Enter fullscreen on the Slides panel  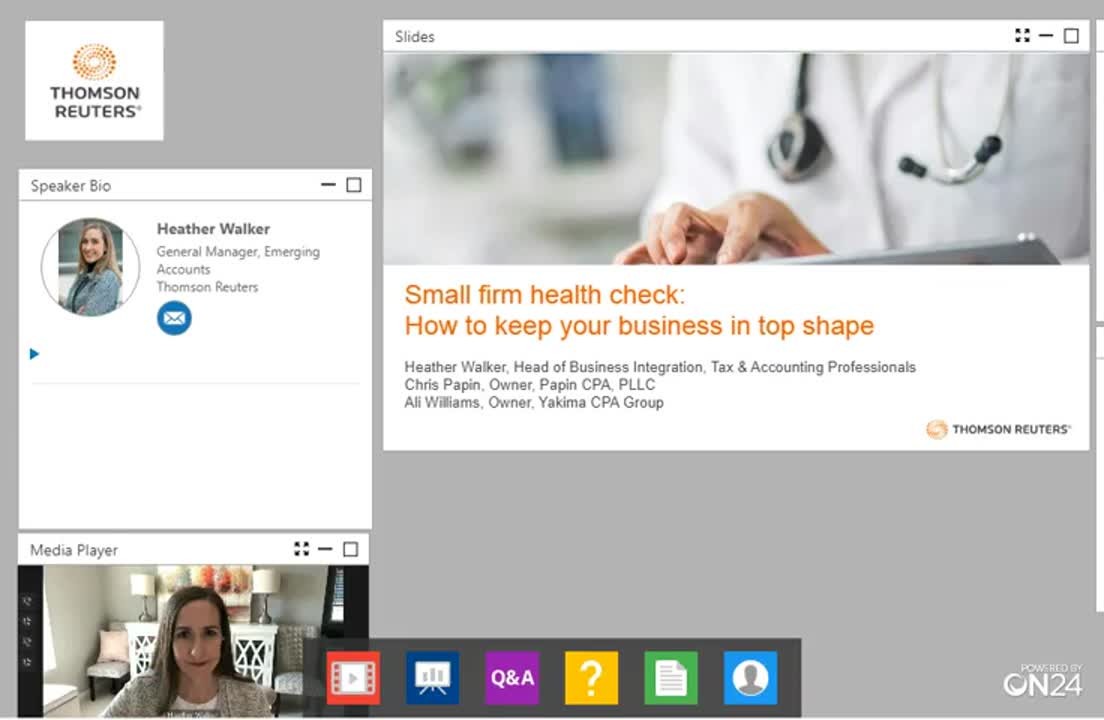[x=1022, y=36]
